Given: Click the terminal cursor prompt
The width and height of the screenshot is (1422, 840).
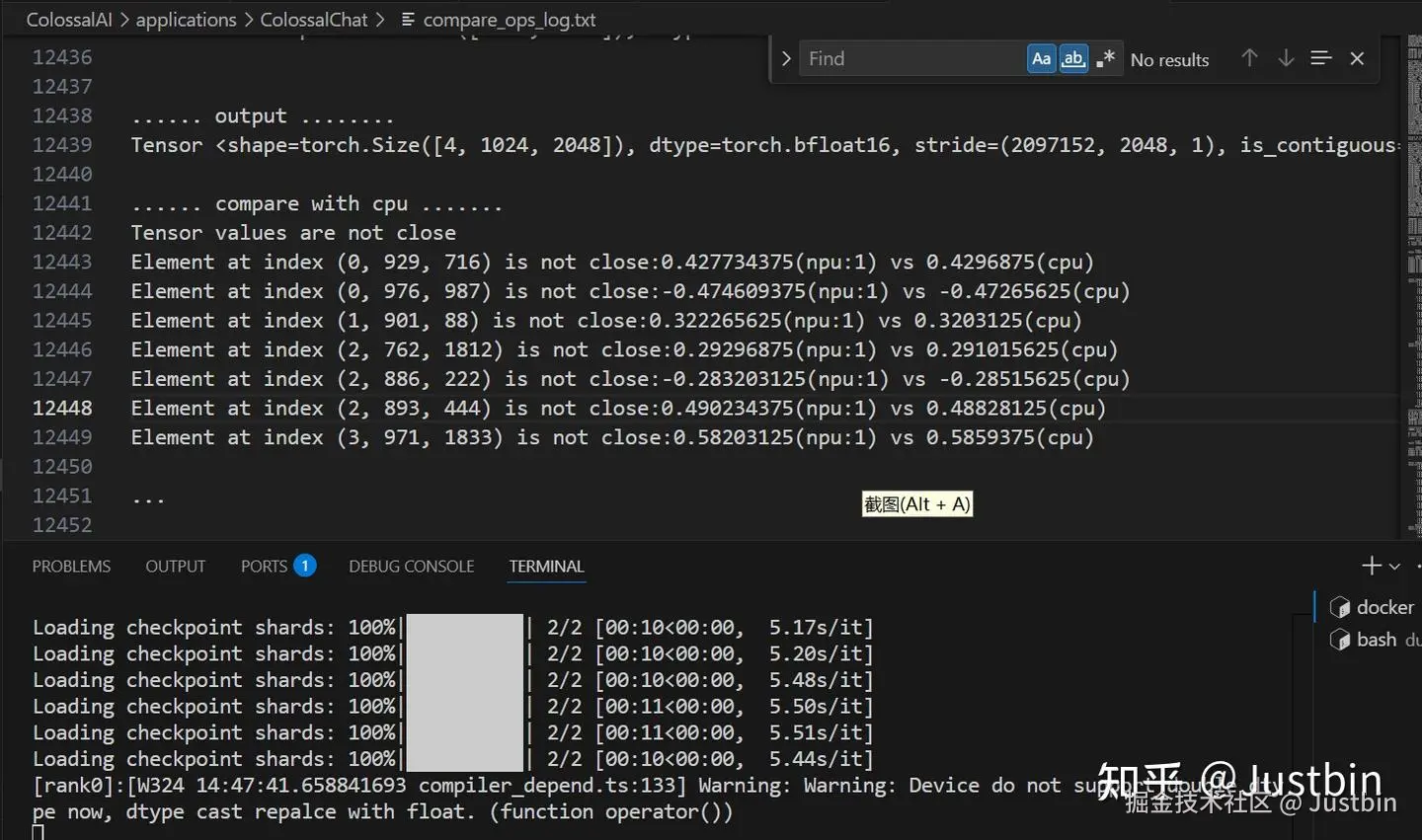Looking at the screenshot, I should [38, 833].
